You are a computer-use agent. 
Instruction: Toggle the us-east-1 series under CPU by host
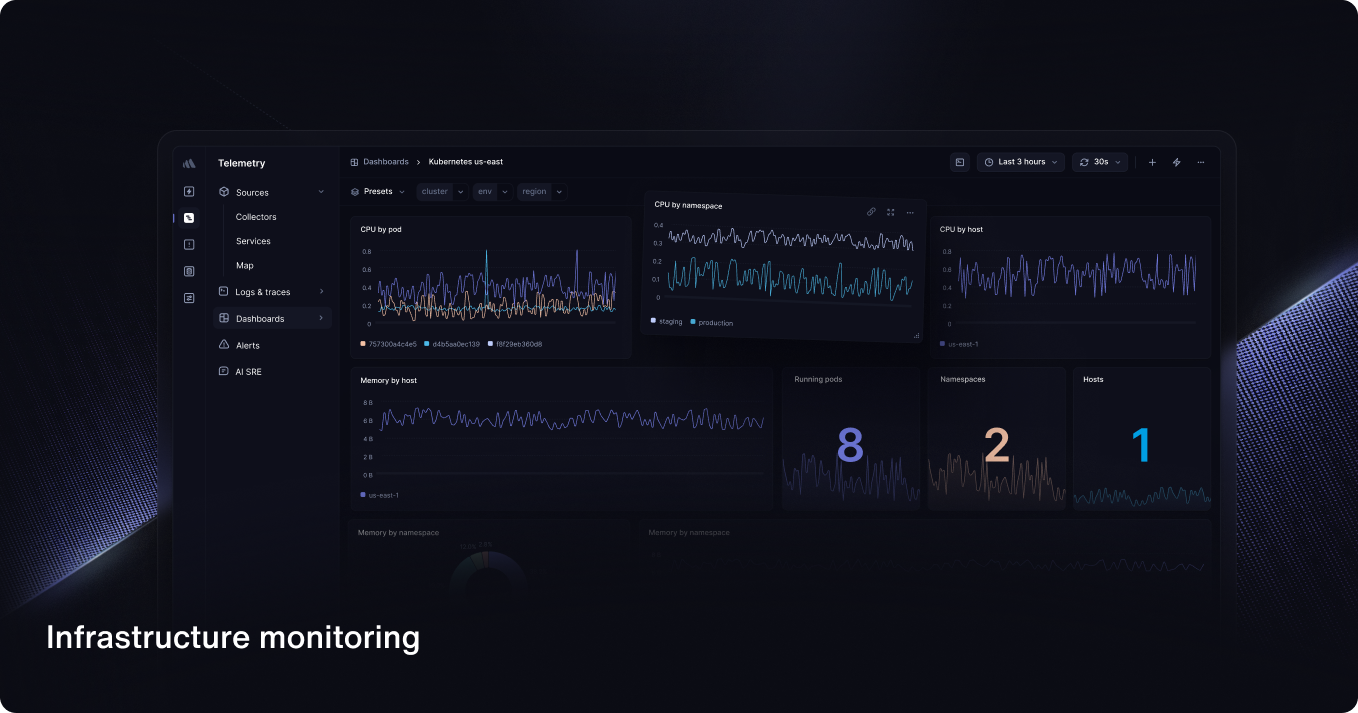coord(957,343)
